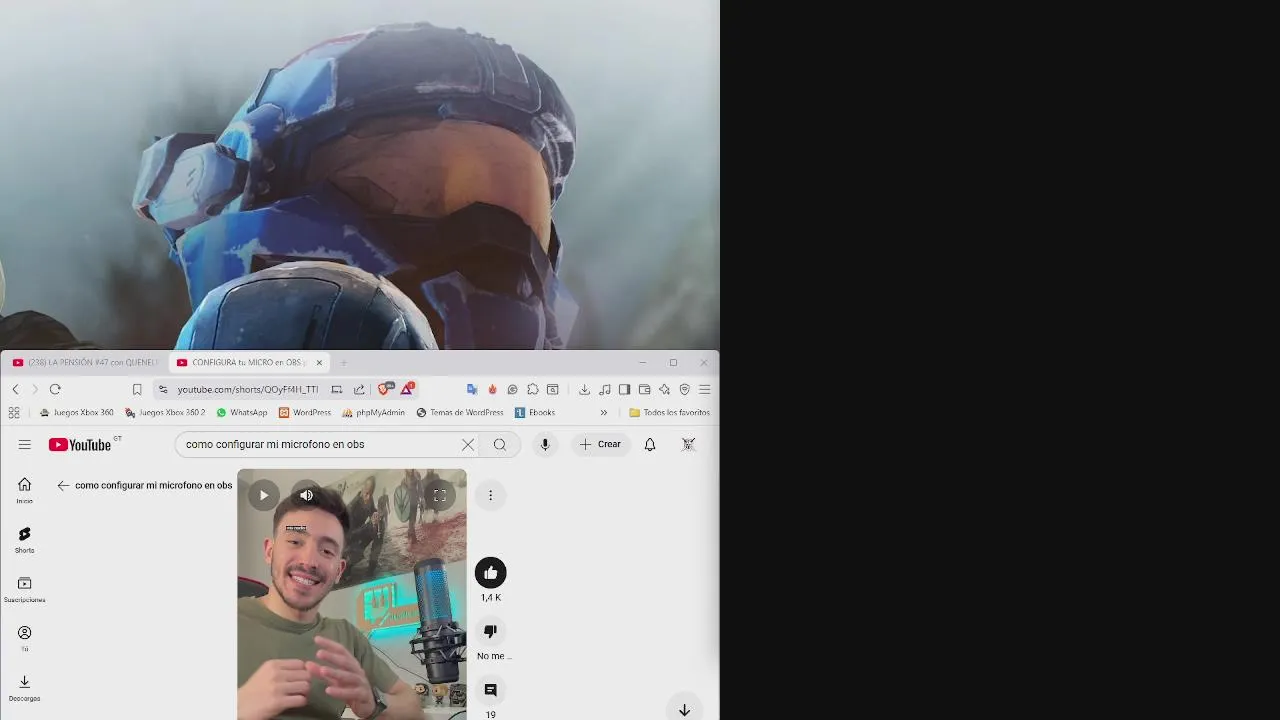Reload the current YouTube page

pyautogui.click(x=55, y=389)
